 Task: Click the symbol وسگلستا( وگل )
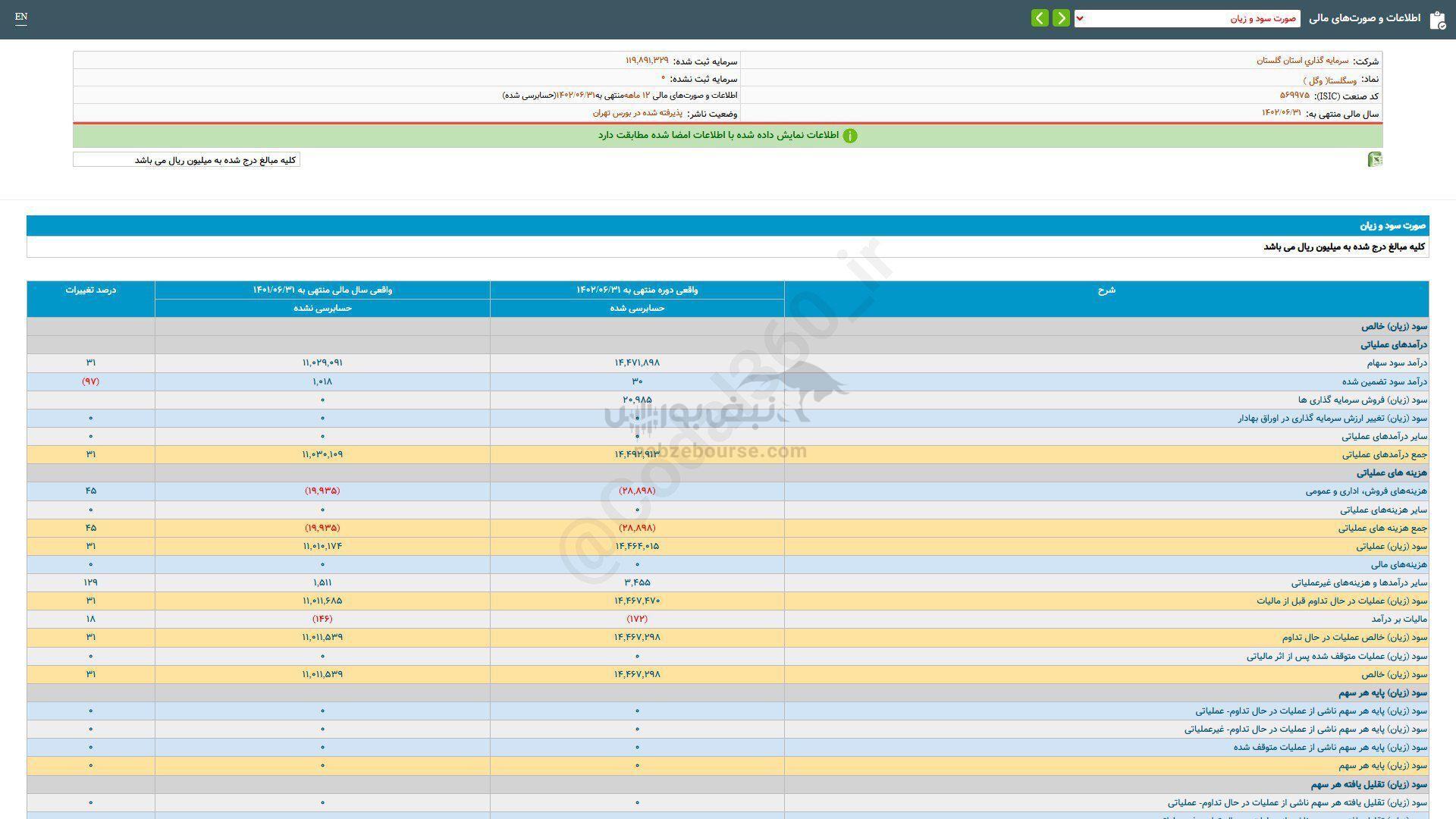click(1330, 80)
